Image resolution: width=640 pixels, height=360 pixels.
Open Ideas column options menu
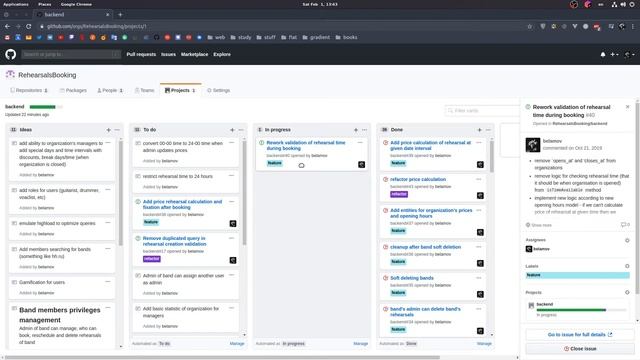117,130
